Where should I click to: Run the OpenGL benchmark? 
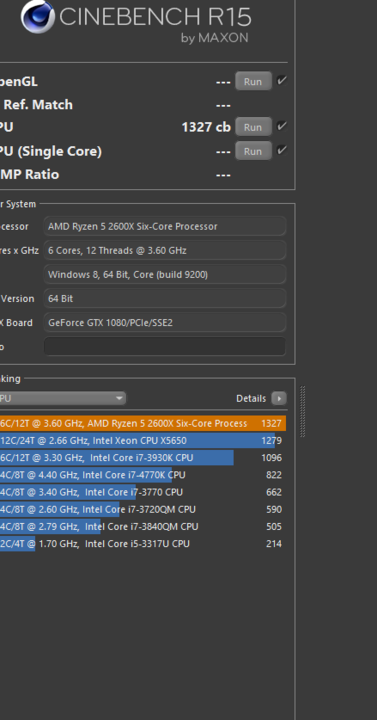click(253, 81)
